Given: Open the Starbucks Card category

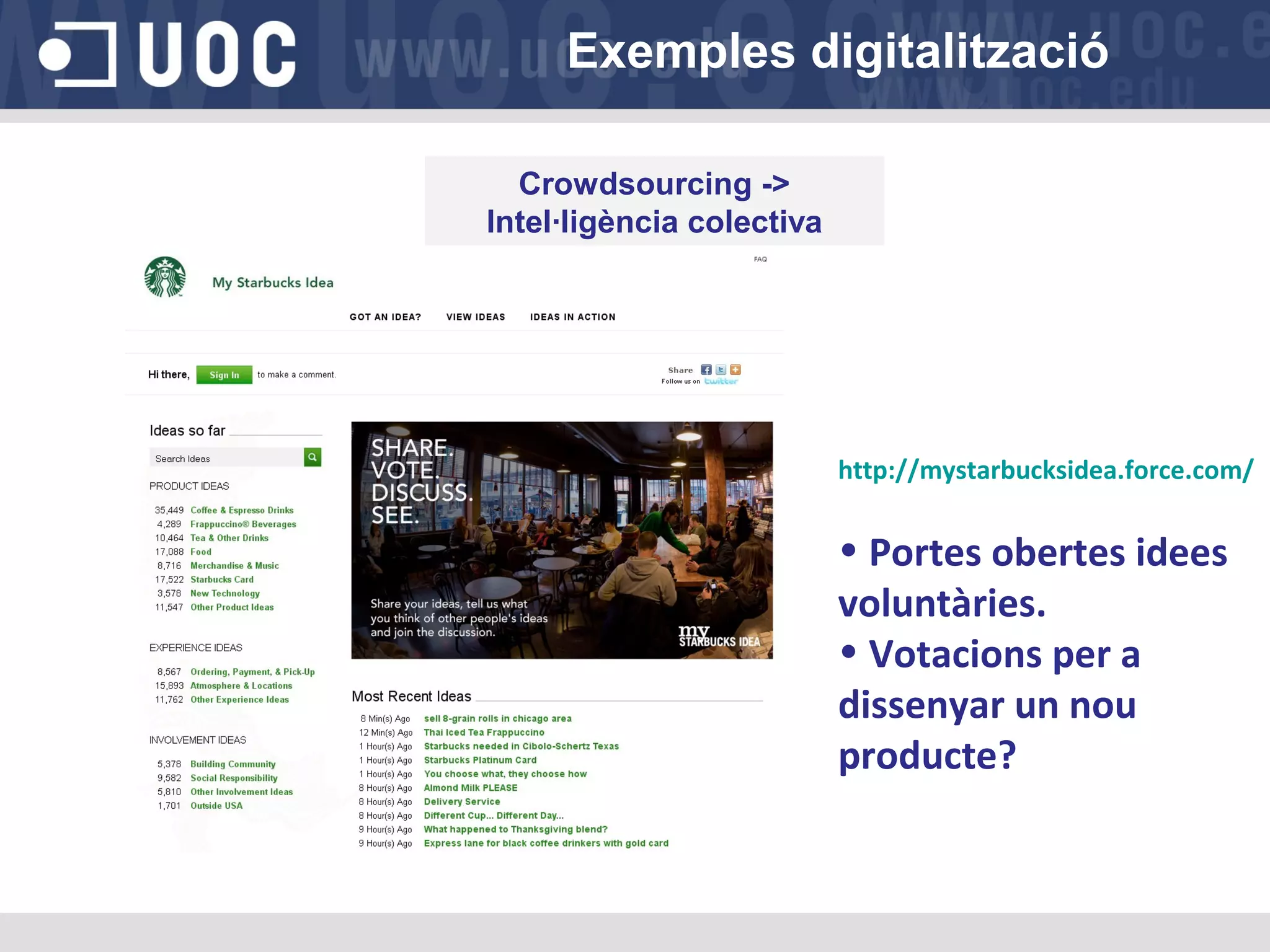Looking at the screenshot, I should (x=222, y=580).
